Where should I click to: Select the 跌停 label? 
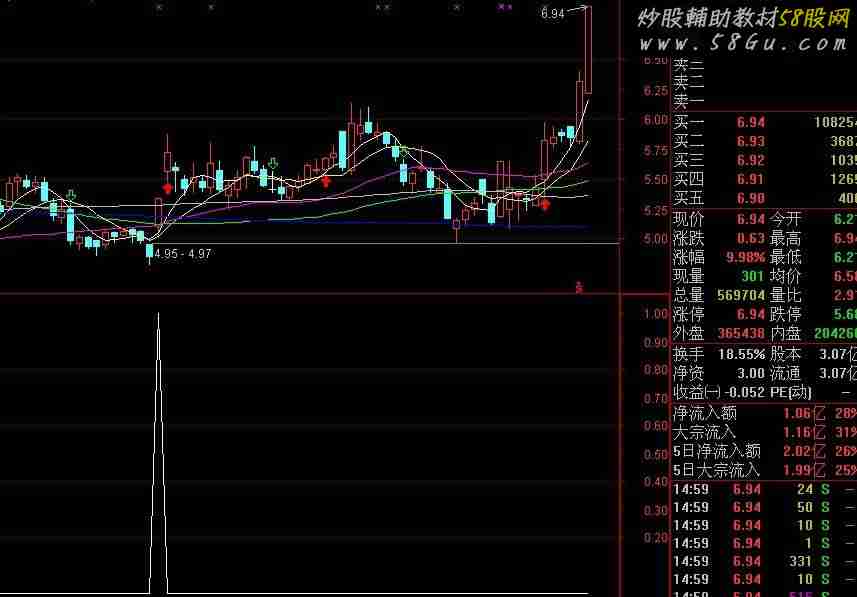pyautogui.click(x=785, y=314)
